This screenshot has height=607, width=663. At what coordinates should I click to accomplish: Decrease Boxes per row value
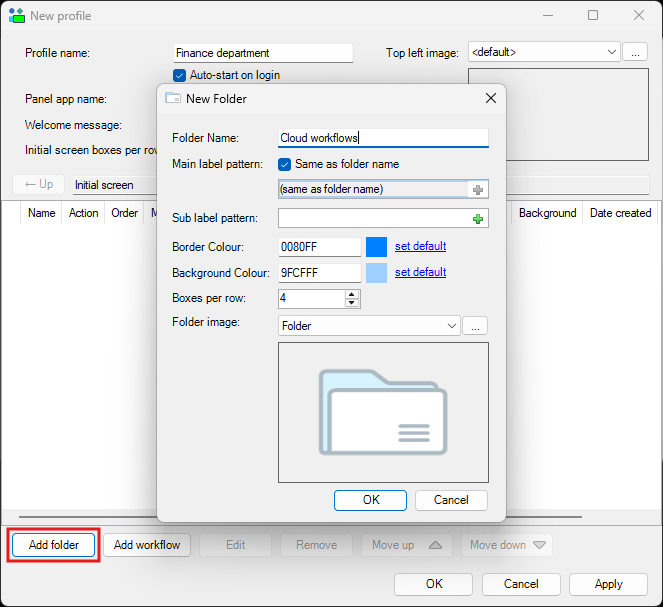(352, 303)
